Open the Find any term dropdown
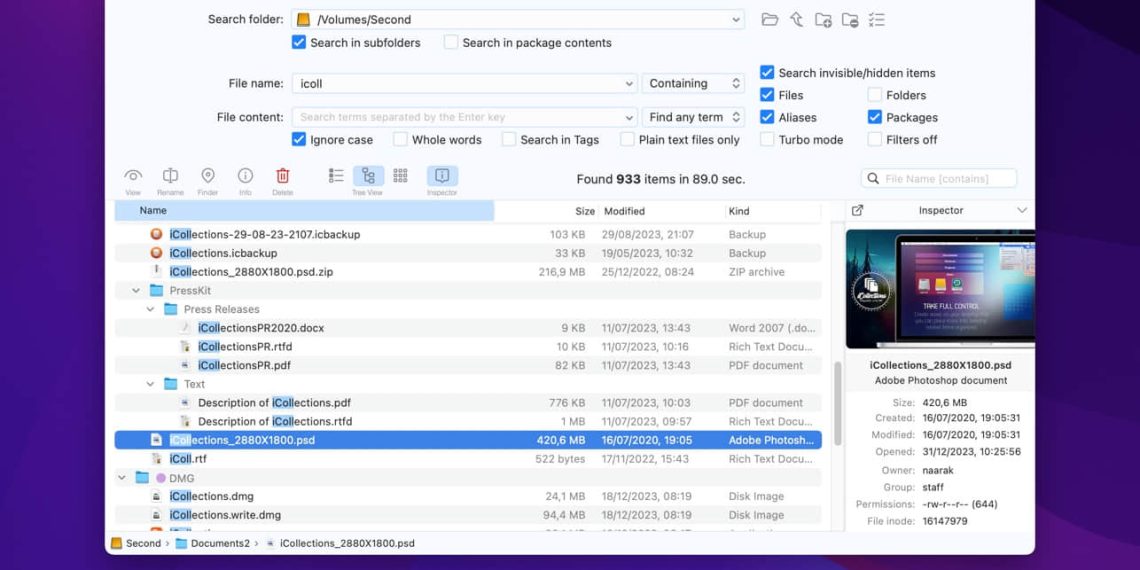1140x570 pixels. (x=693, y=117)
